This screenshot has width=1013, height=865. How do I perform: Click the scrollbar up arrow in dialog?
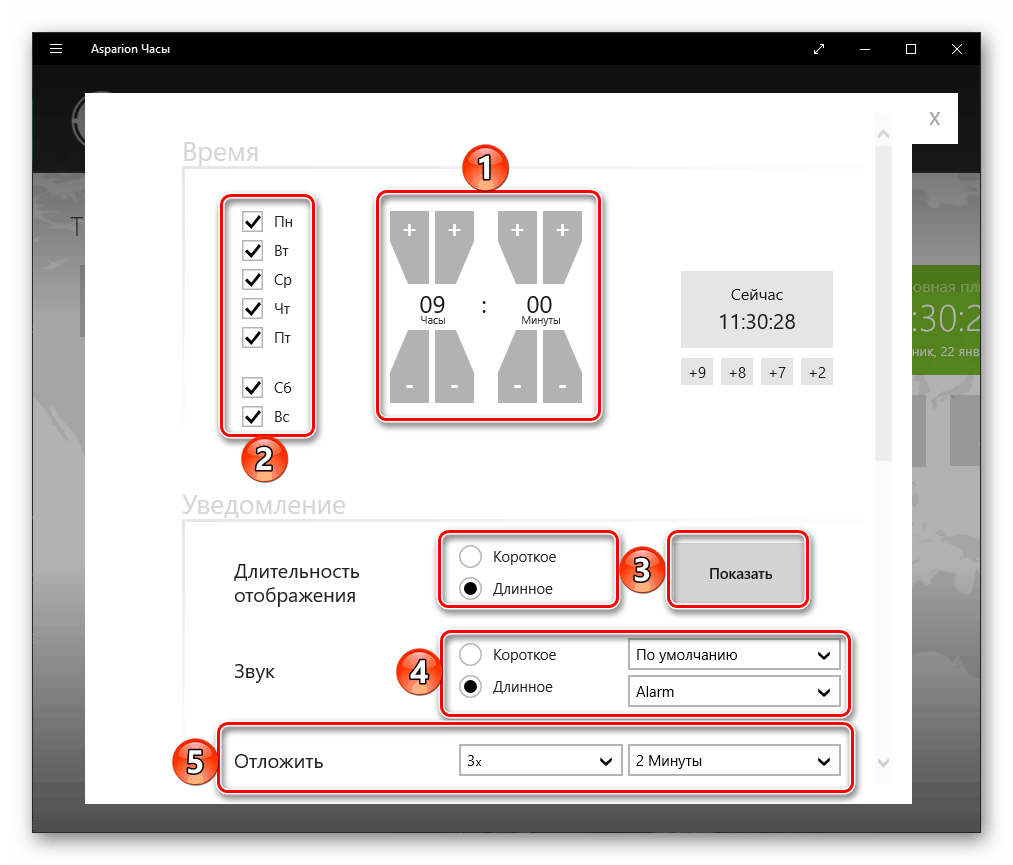(883, 134)
